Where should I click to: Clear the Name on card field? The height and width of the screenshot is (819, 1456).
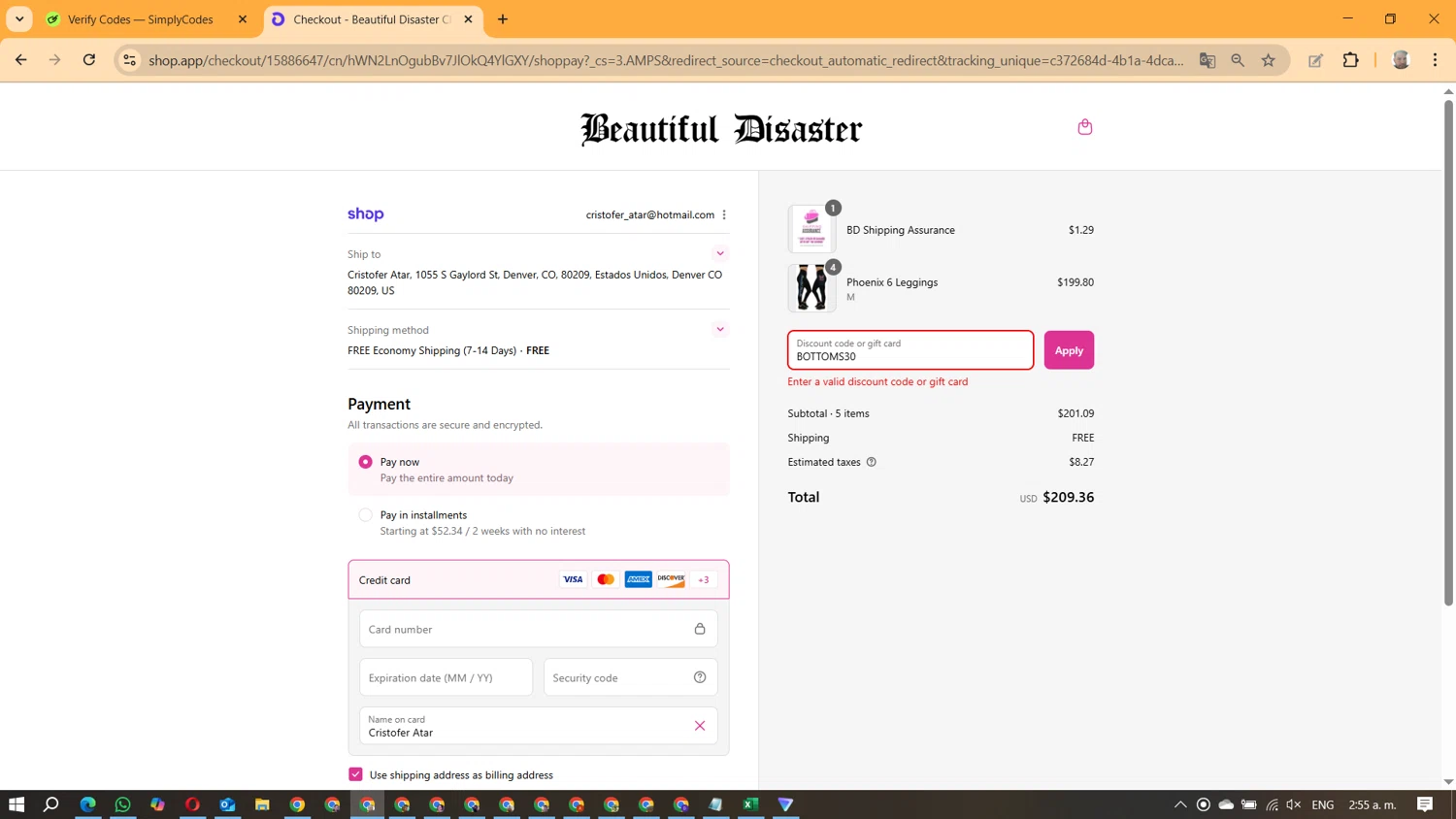point(699,726)
